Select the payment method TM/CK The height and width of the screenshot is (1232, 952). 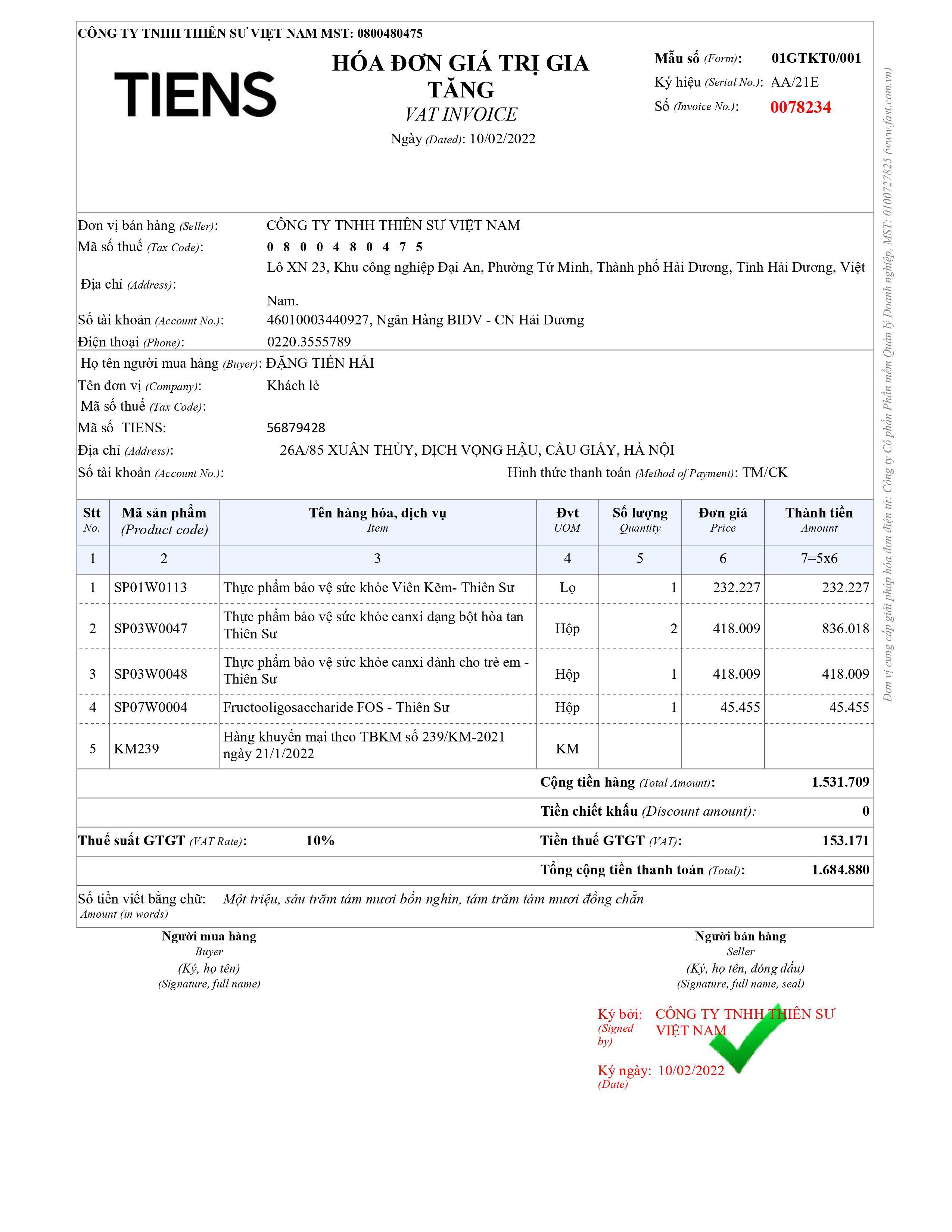[765, 473]
